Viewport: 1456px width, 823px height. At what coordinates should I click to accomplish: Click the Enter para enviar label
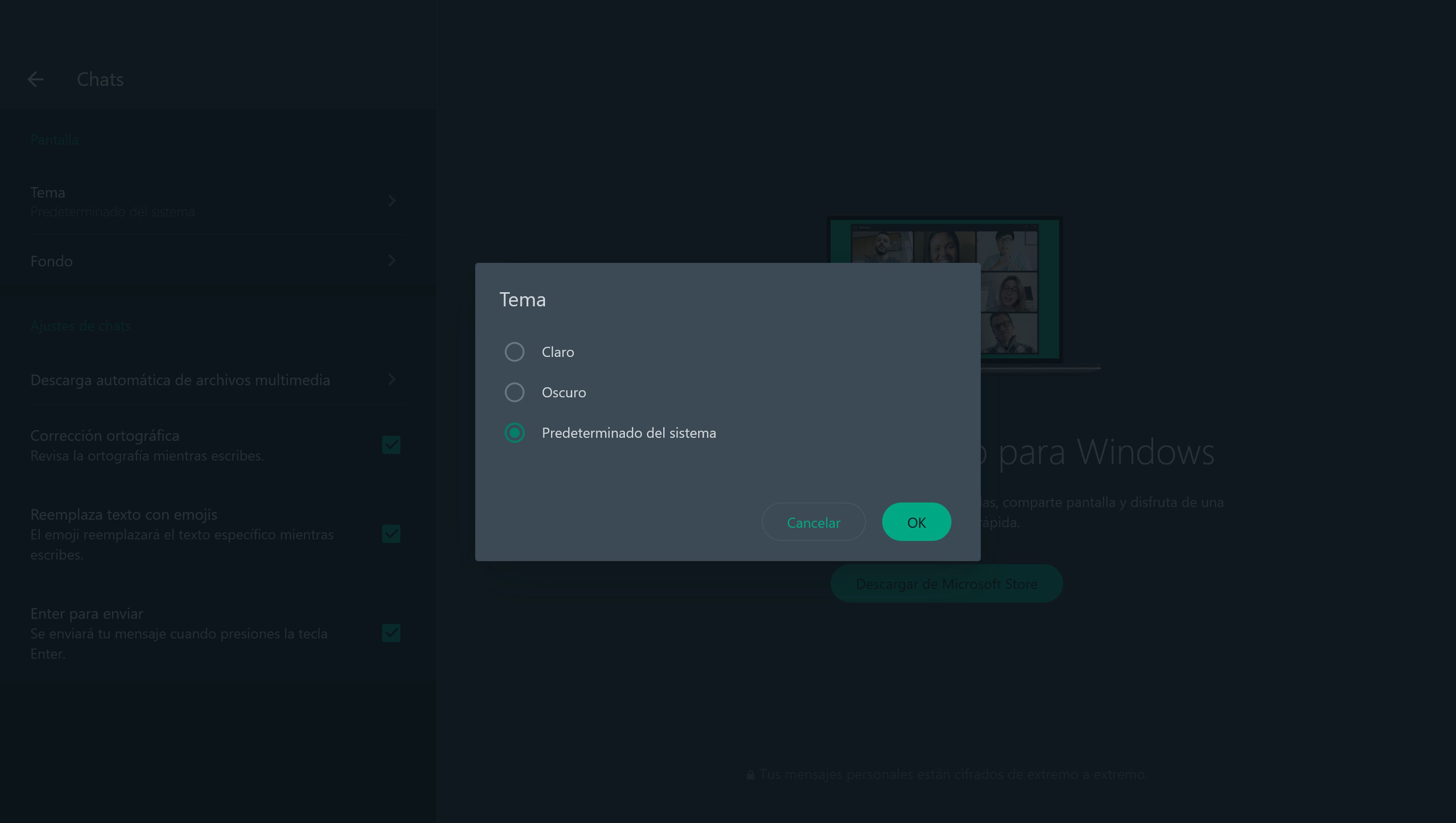pos(86,613)
